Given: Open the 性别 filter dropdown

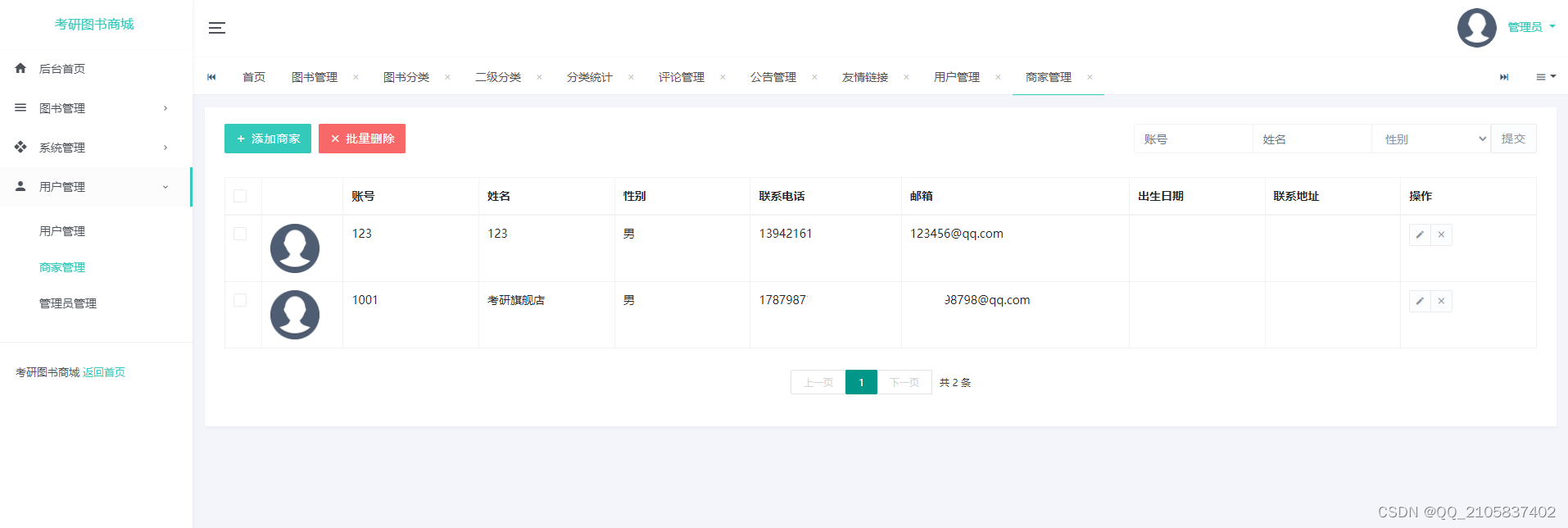Looking at the screenshot, I should tap(1431, 139).
